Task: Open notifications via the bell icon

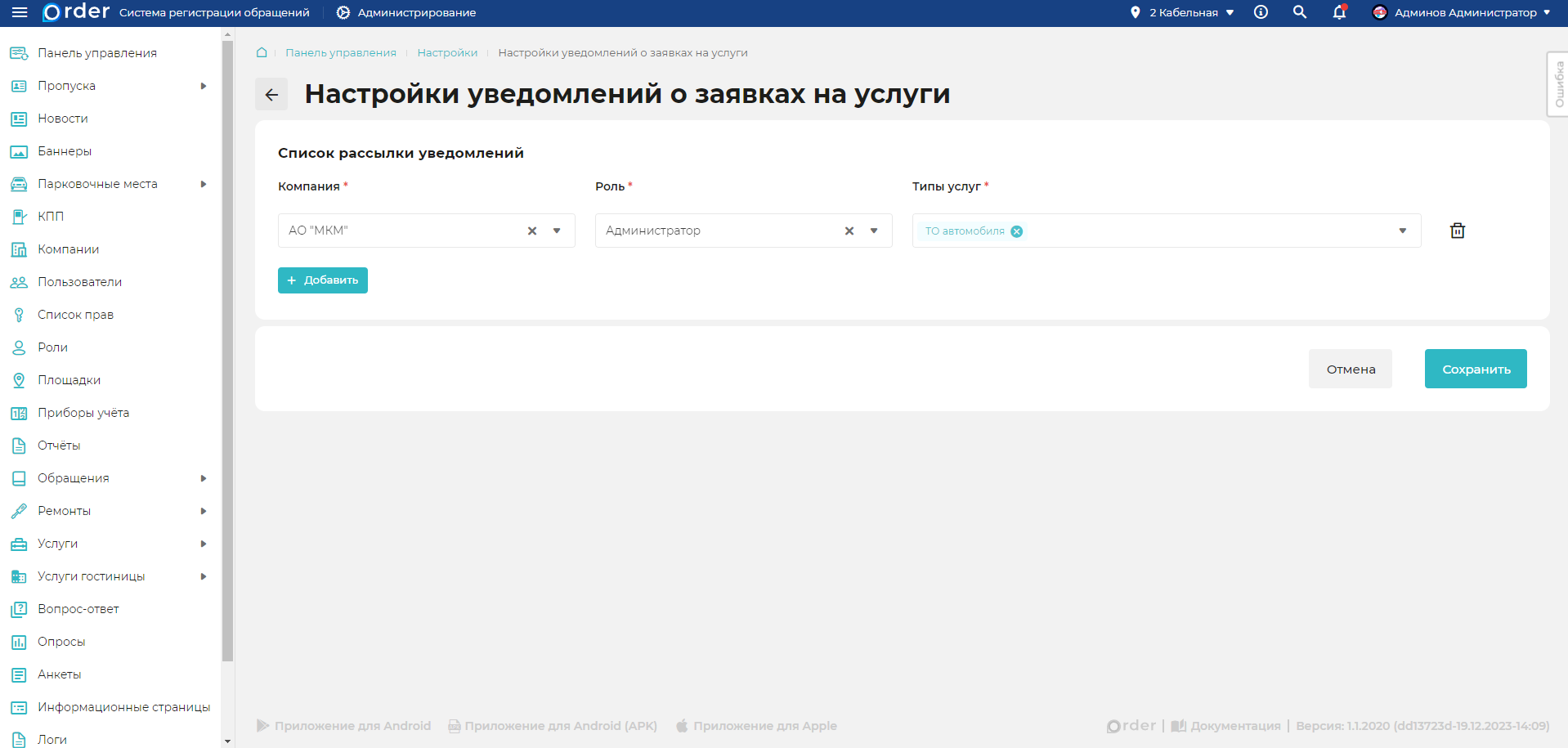Action: click(1338, 14)
